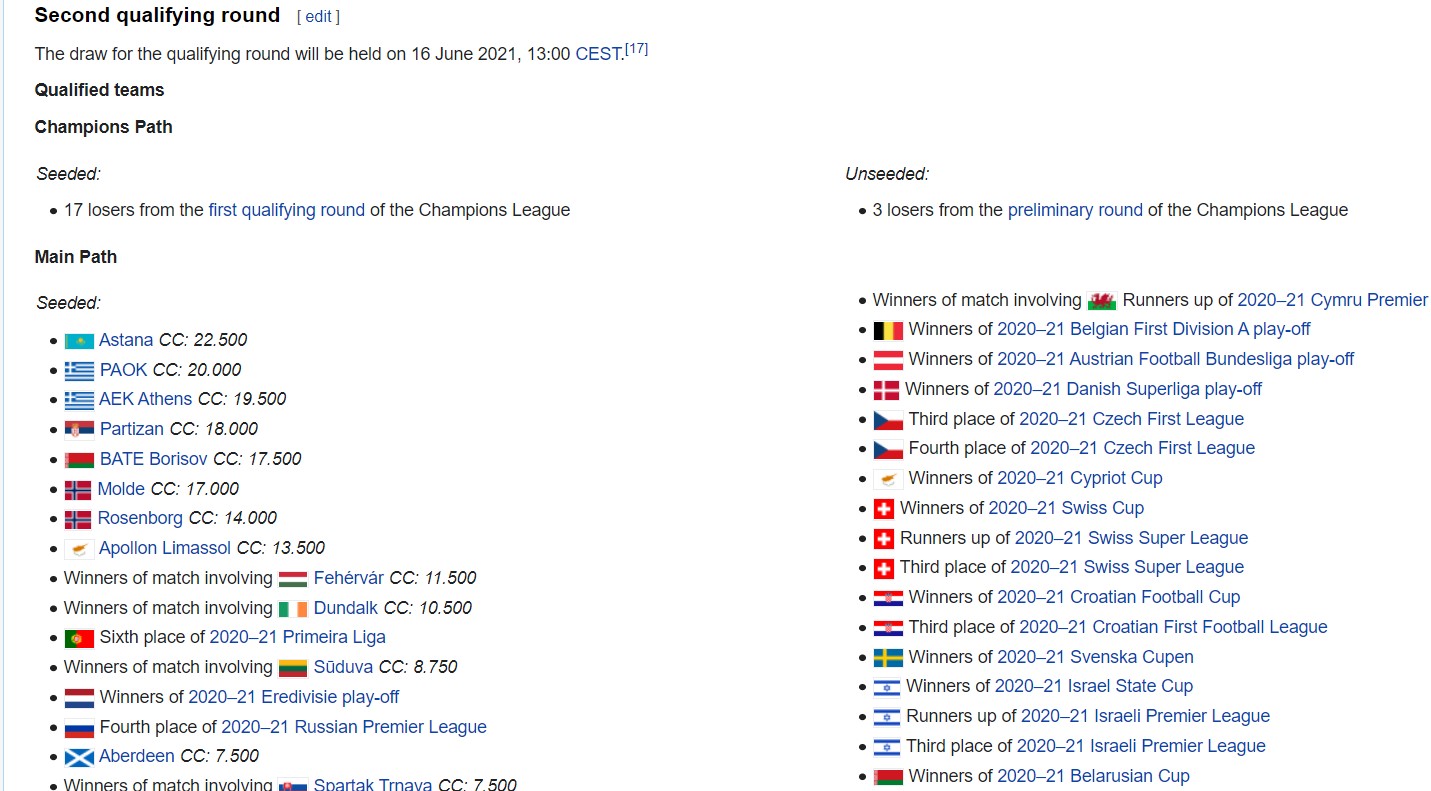Image resolution: width=1431 pixels, height=791 pixels.
Task: Follow the first qualifying round link
Action: point(287,210)
